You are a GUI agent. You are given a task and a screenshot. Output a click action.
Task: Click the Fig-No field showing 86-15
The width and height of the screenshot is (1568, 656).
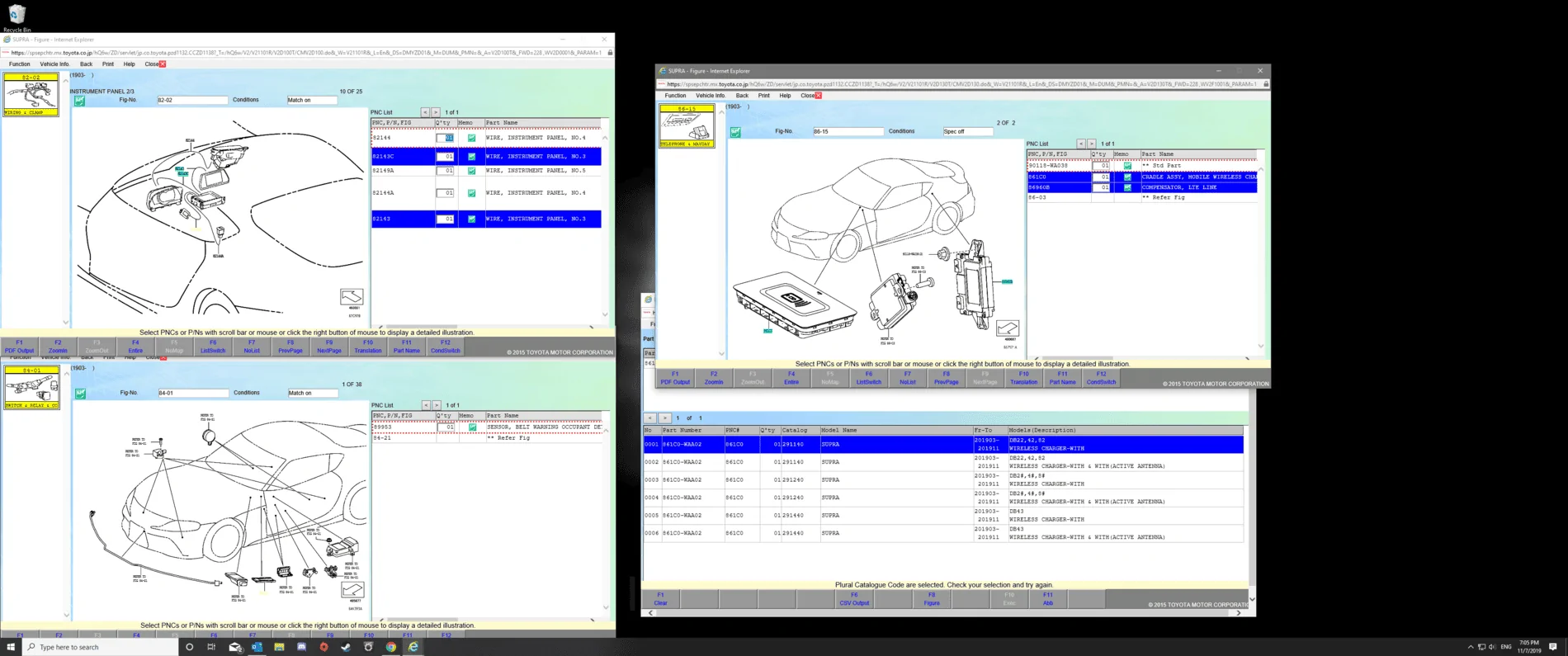point(848,132)
